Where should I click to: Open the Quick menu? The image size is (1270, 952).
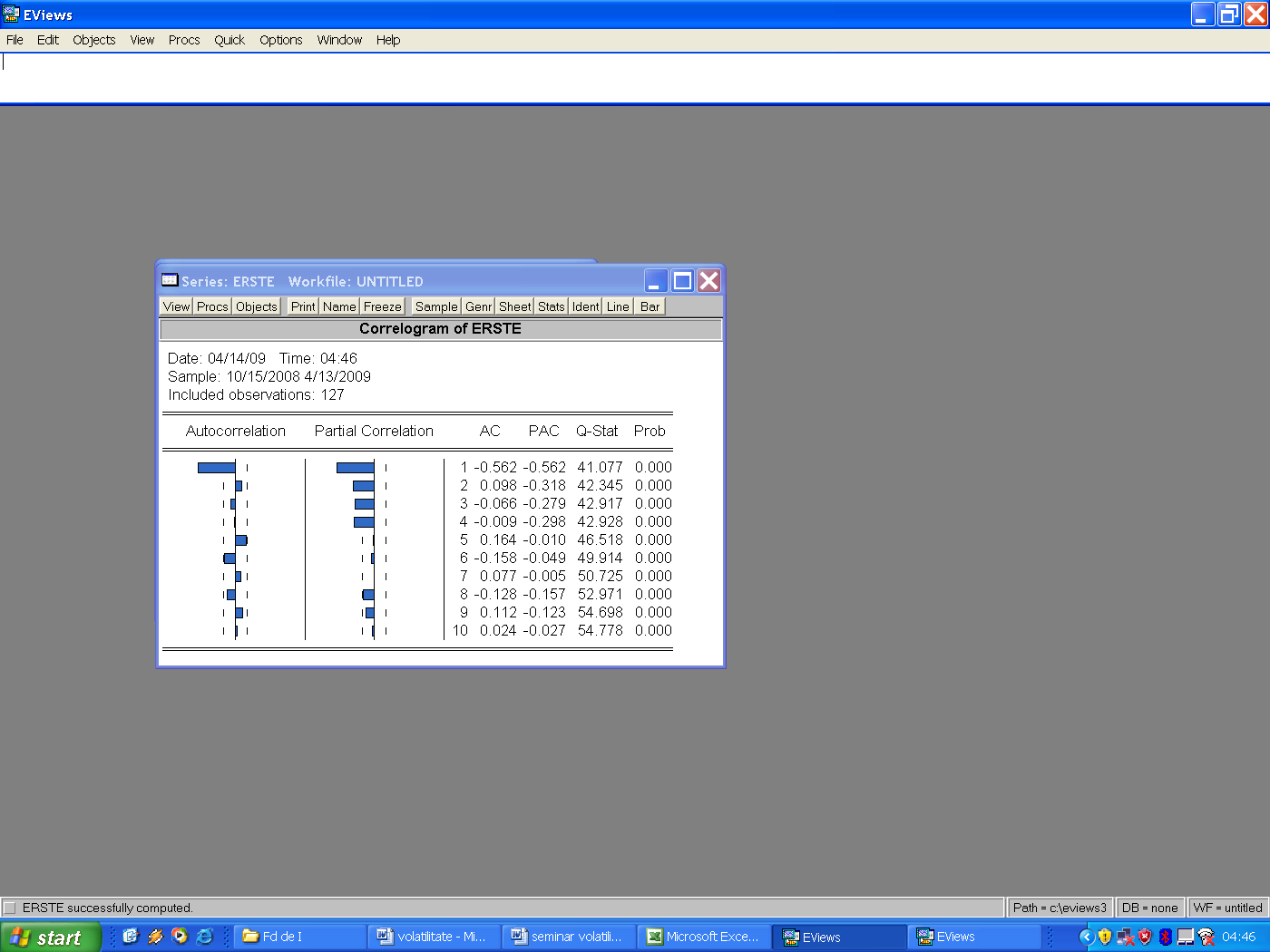tap(230, 40)
